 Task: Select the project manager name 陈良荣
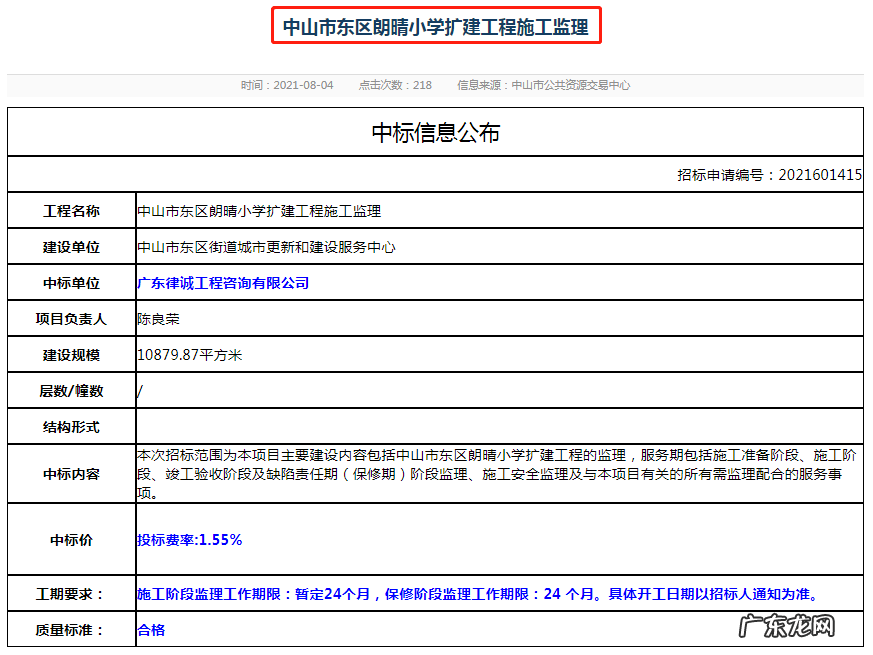pos(158,319)
